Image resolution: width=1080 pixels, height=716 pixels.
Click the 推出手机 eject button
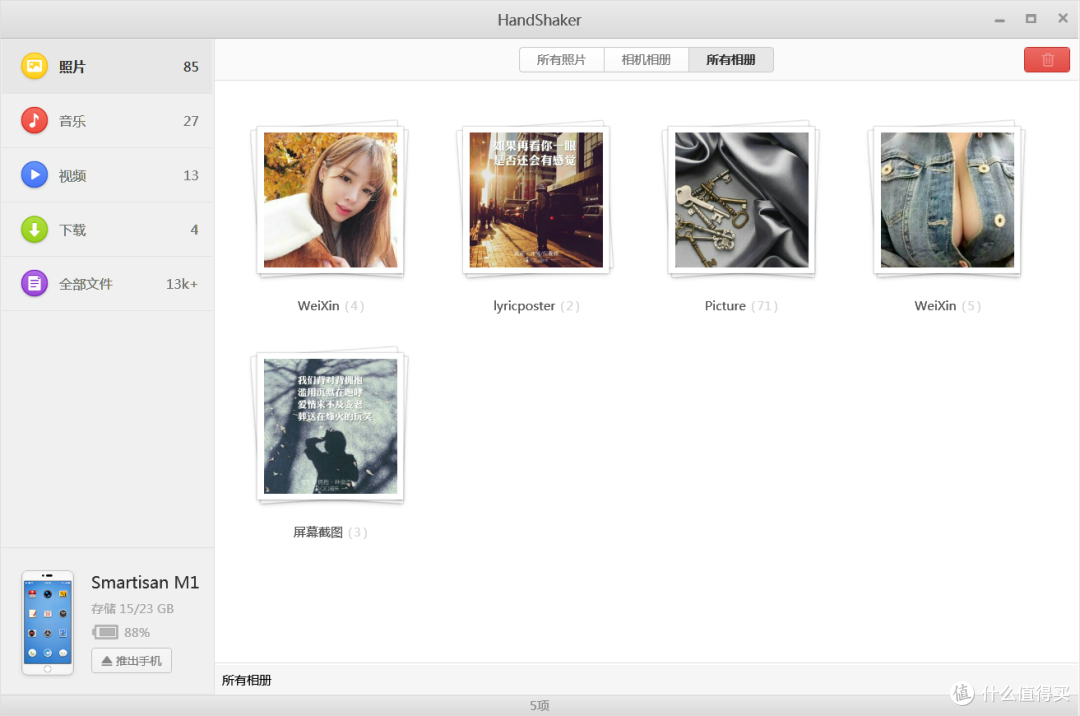point(132,661)
